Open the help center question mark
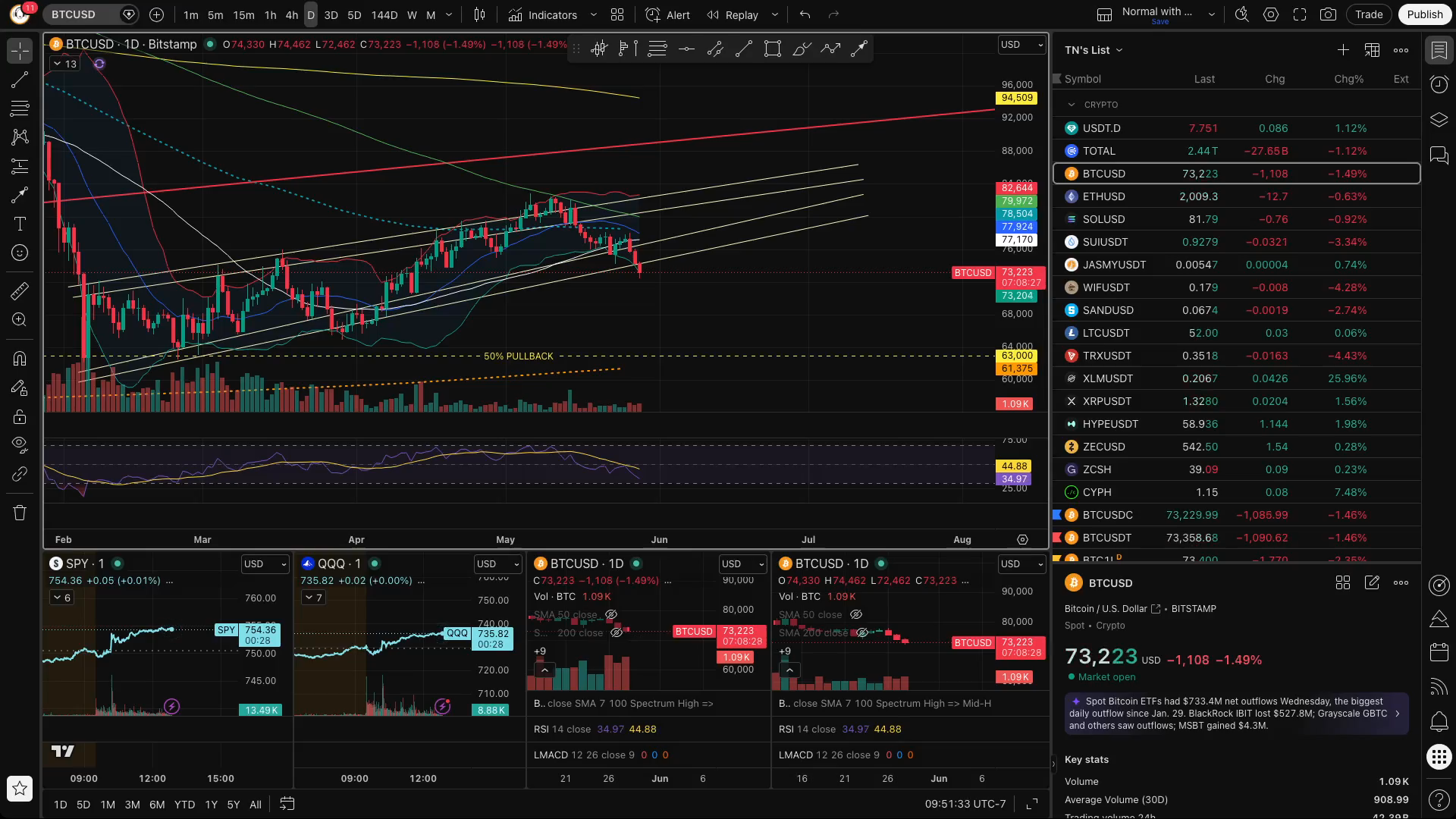This screenshot has width=1456, height=819. click(x=1439, y=799)
